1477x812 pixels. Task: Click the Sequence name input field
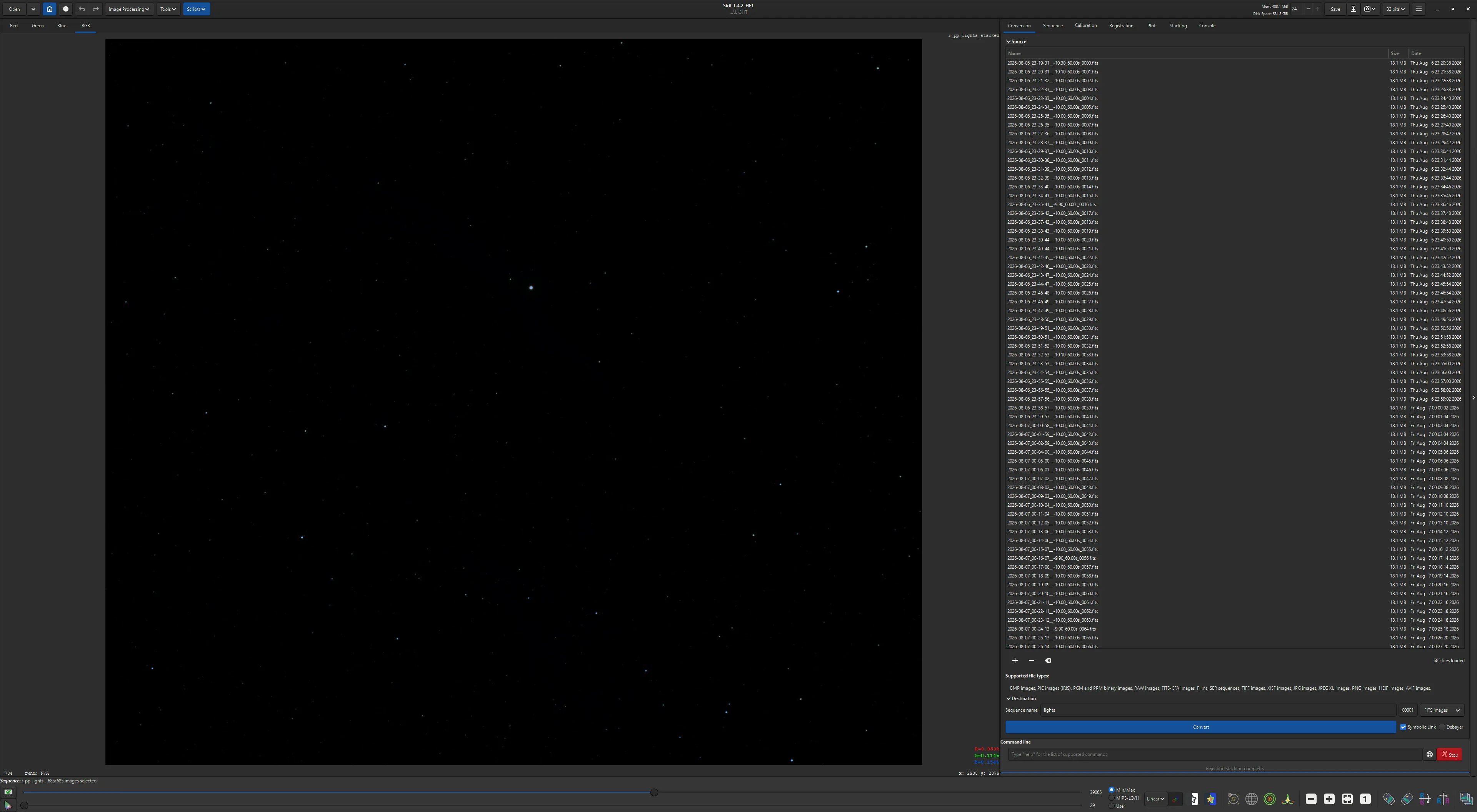point(1219,710)
